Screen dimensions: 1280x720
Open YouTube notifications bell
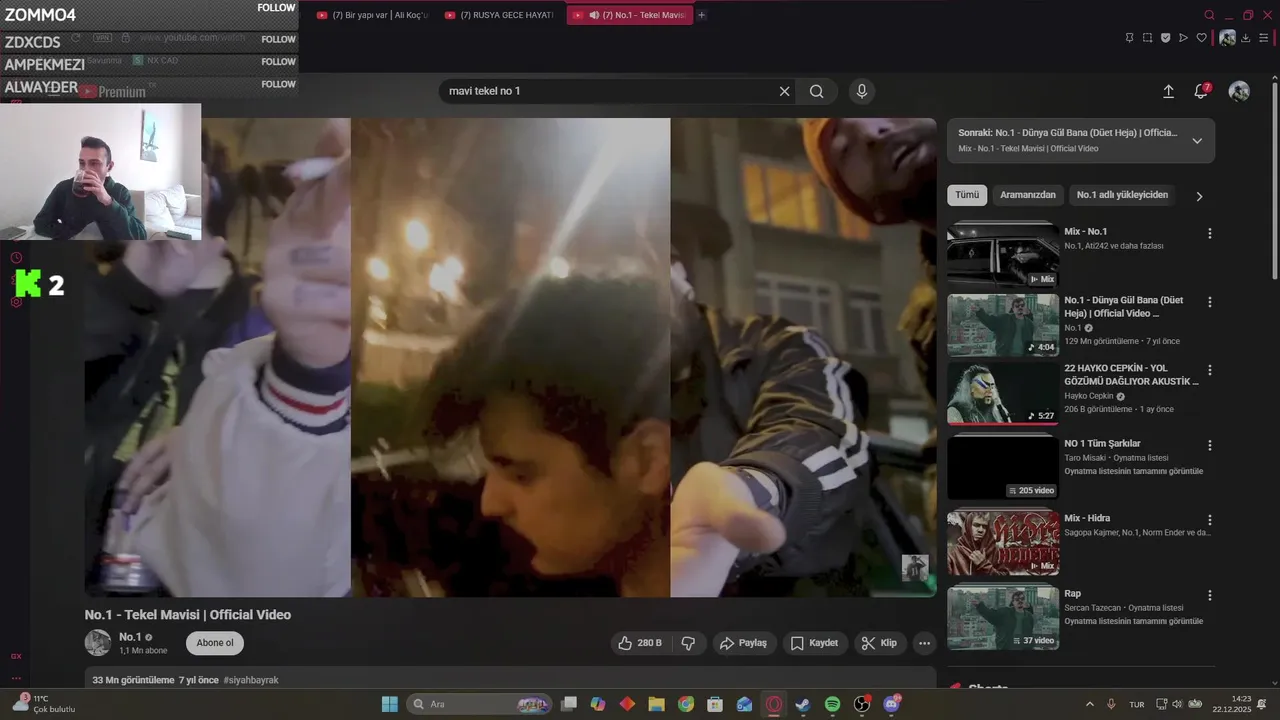1201,91
